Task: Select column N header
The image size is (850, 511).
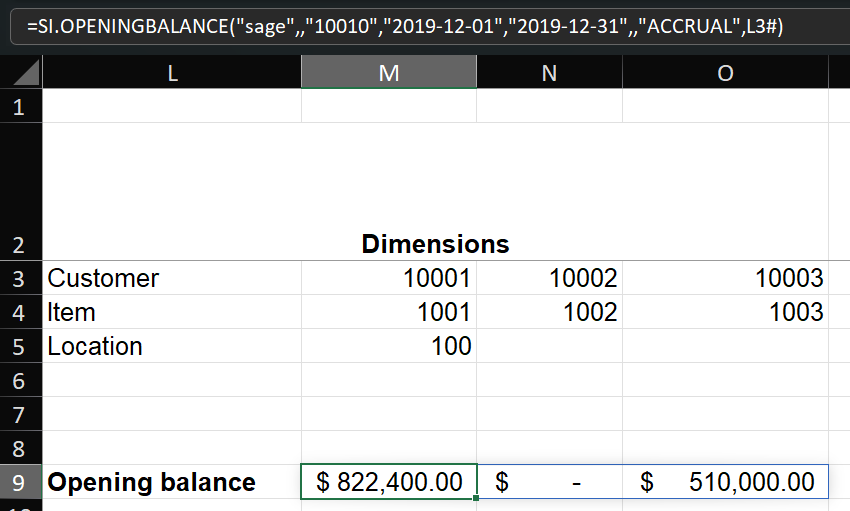Action: click(x=549, y=72)
